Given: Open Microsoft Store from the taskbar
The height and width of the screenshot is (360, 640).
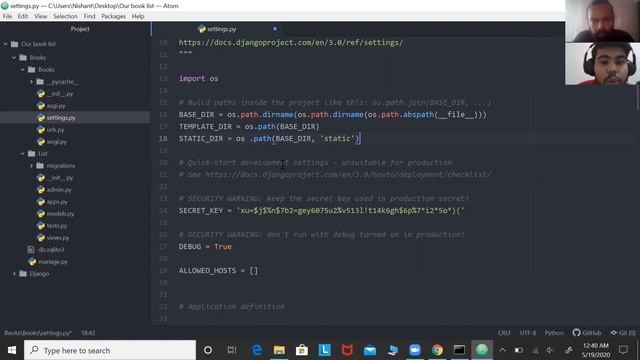Looking at the screenshot, I should [x=302, y=350].
